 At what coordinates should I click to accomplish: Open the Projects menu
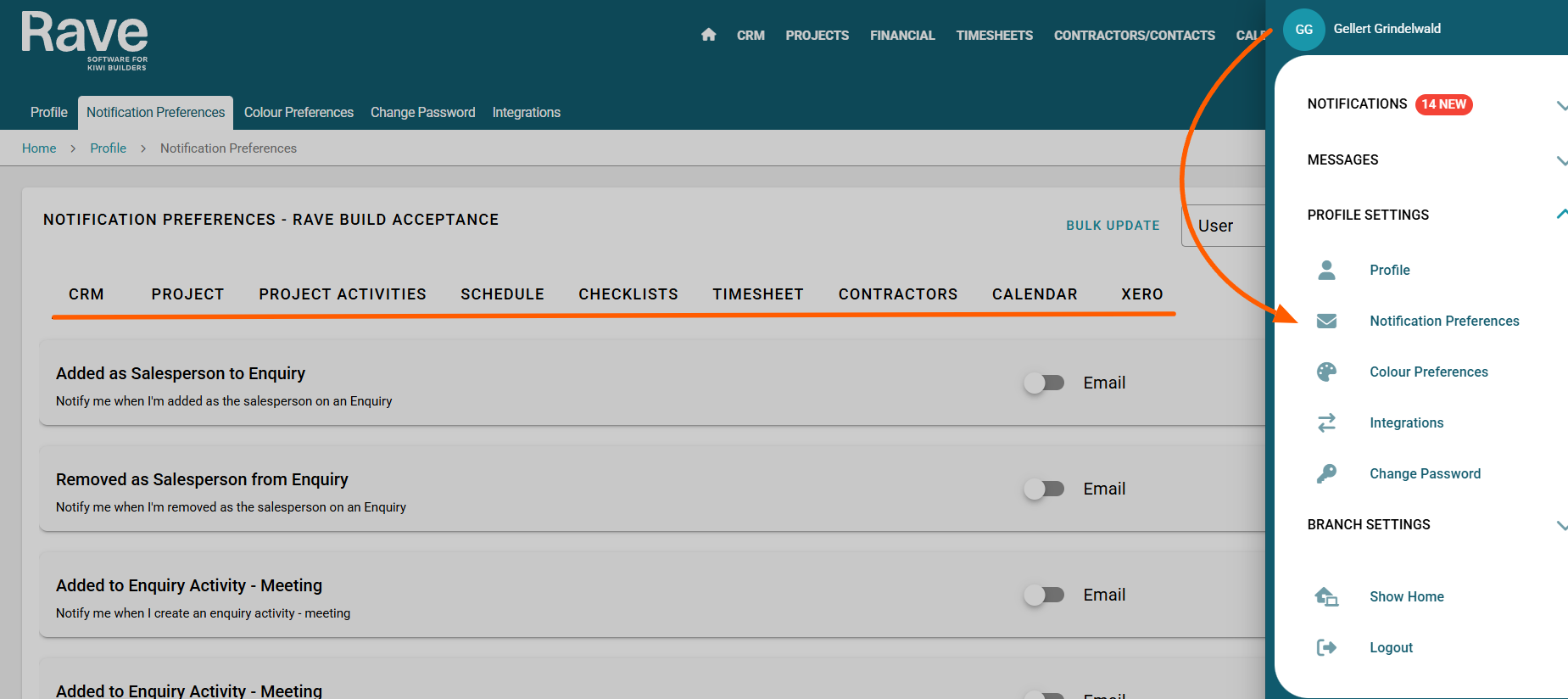point(817,36)
